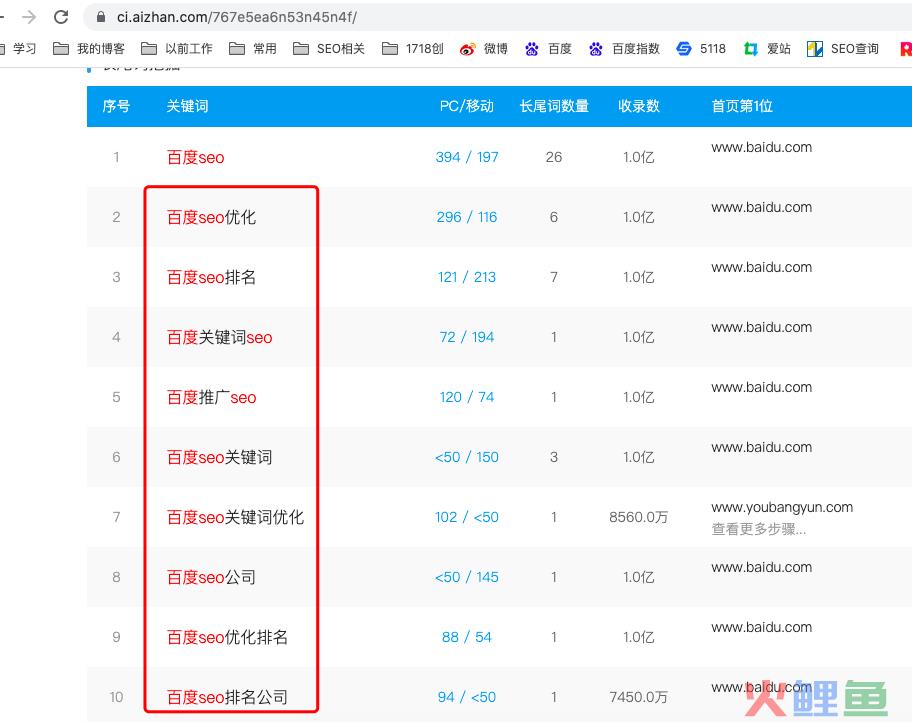Open the 百度seo关键词优化 keyword link
Image resolution: width=912 pixels, height=722 pixels.
(235, 517)
